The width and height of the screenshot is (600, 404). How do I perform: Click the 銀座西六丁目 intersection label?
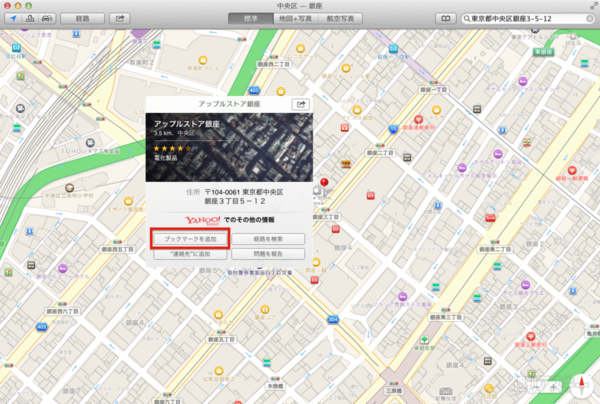pos(62,311)
